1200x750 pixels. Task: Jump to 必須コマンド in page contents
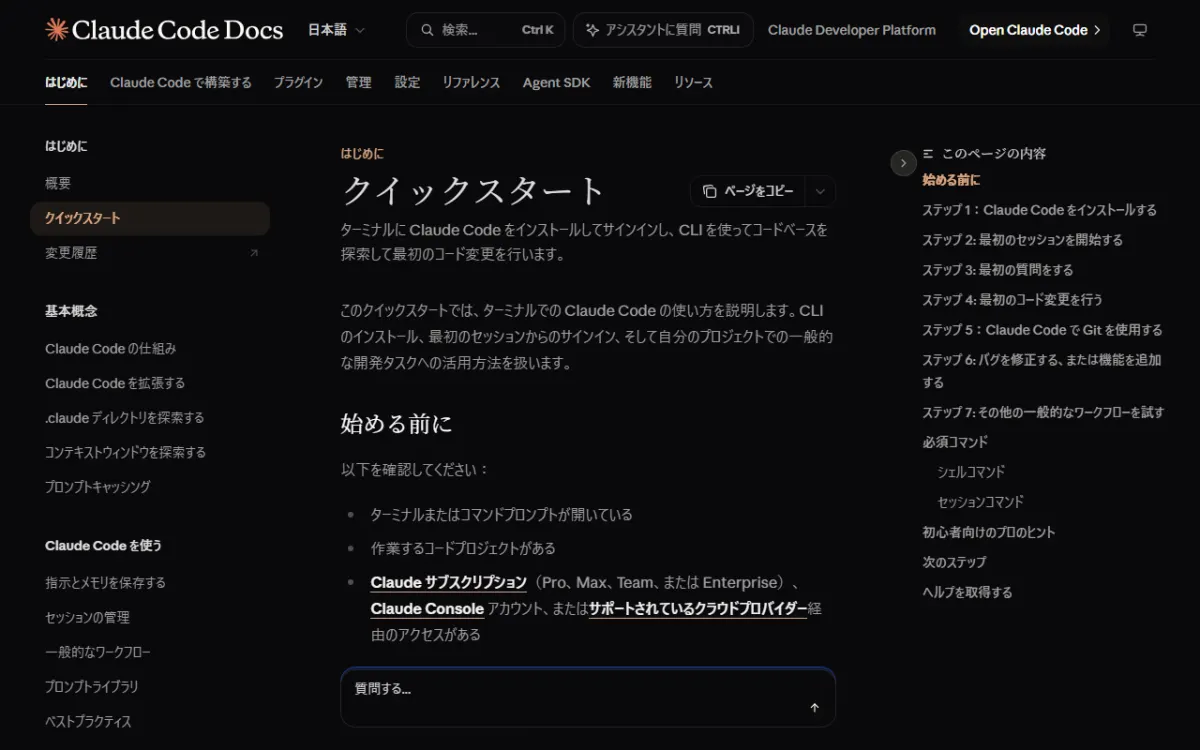point(955,442)
